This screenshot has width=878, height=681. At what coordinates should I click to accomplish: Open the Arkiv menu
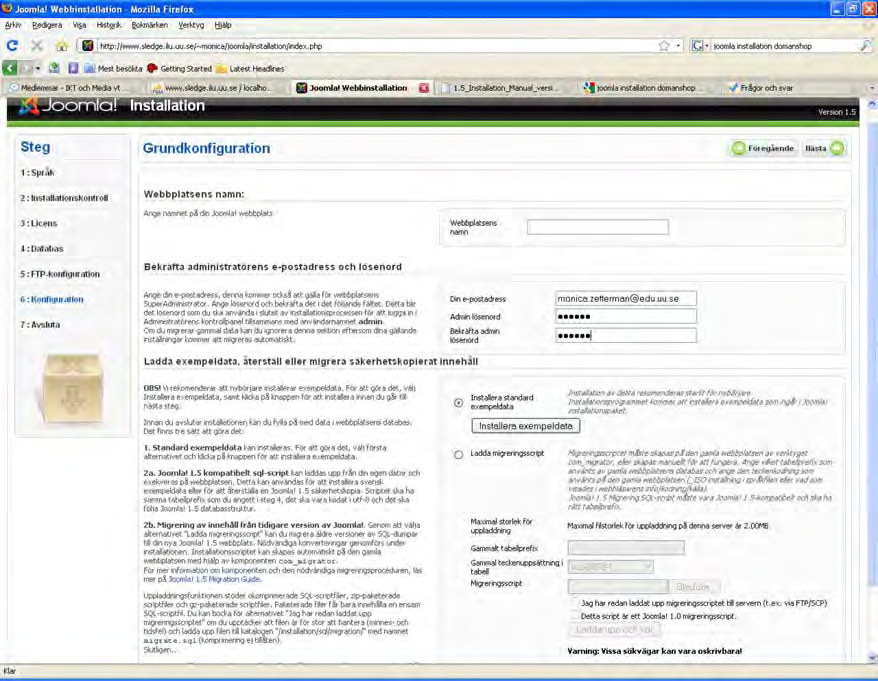pyautogui.click(x=13, y=25)
